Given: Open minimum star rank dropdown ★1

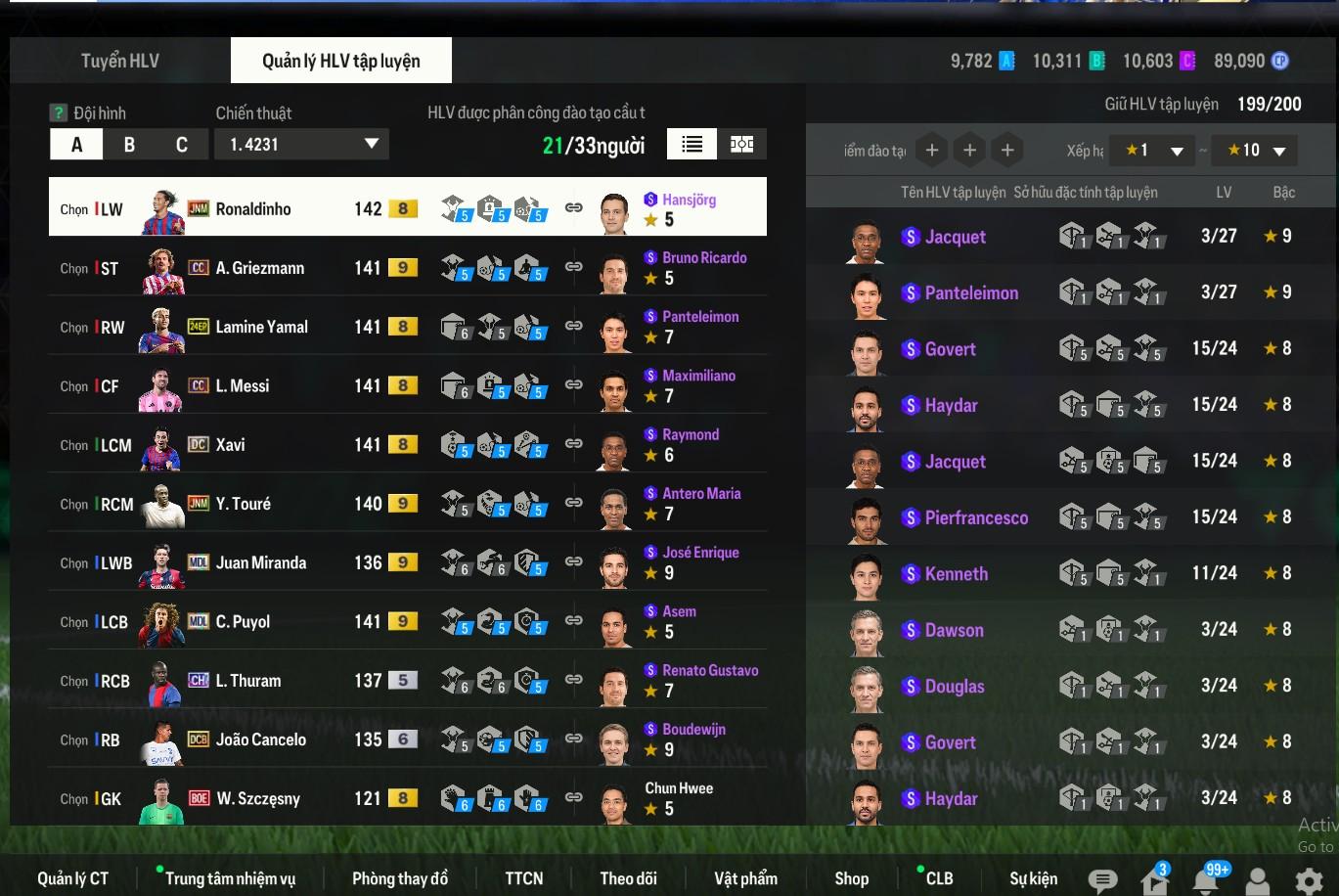Looking at the screenshot, I should click(1153, 151).
